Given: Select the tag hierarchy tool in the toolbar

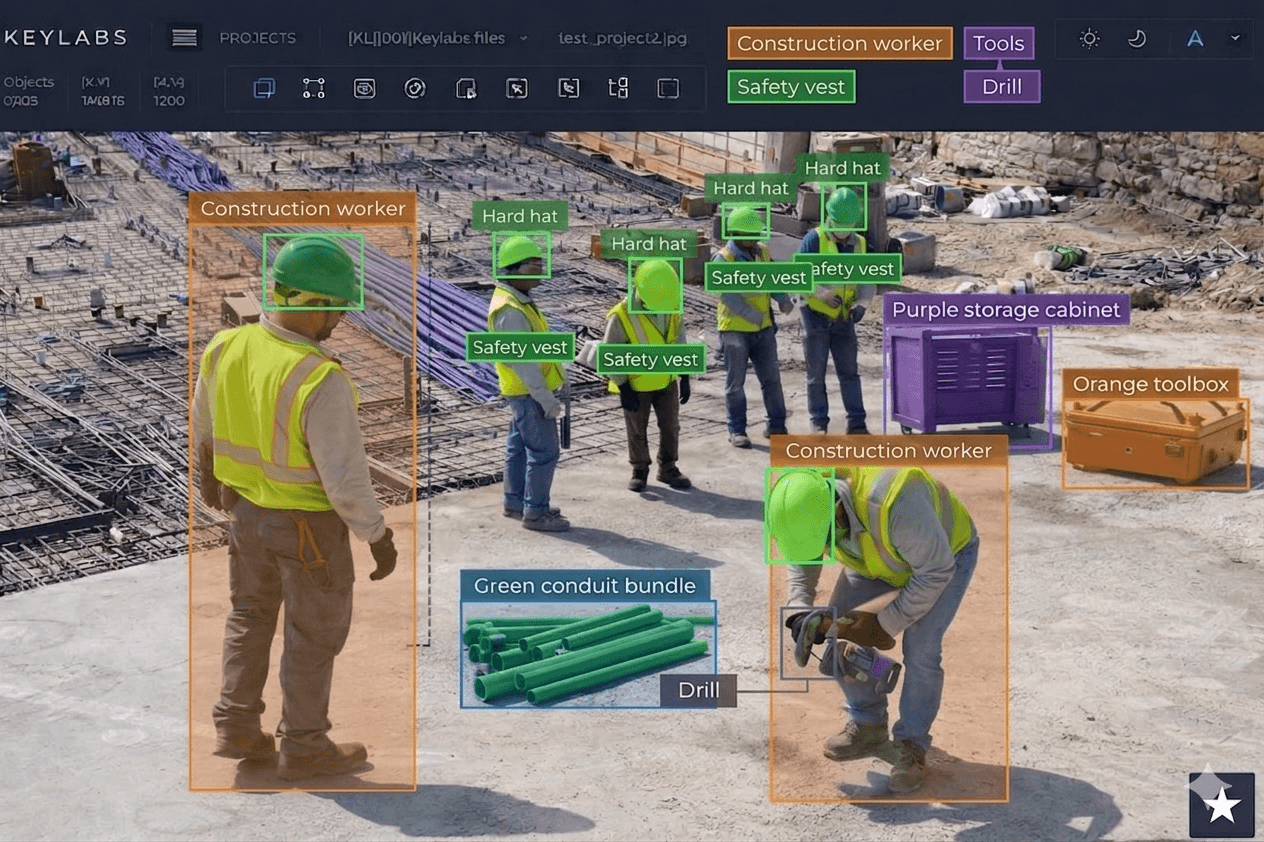Looking at the screenshot, I should tap(617, 88).
